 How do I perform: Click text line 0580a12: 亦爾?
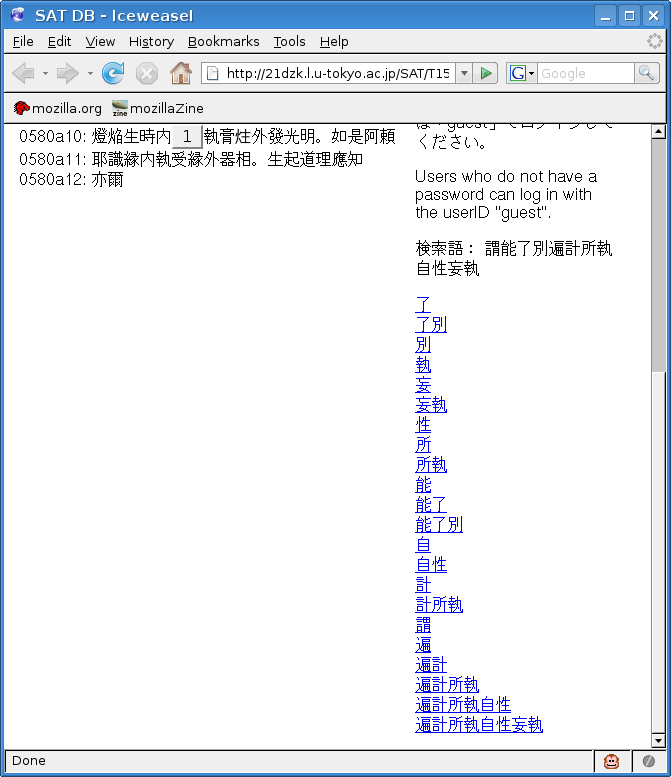coord(71,179)
